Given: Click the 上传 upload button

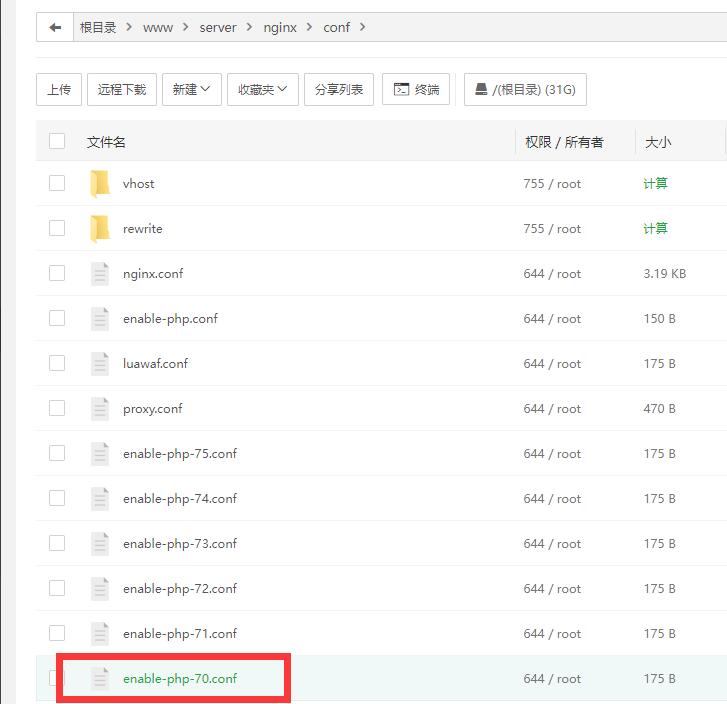Looking at the screenshot, I should (59, 89).
